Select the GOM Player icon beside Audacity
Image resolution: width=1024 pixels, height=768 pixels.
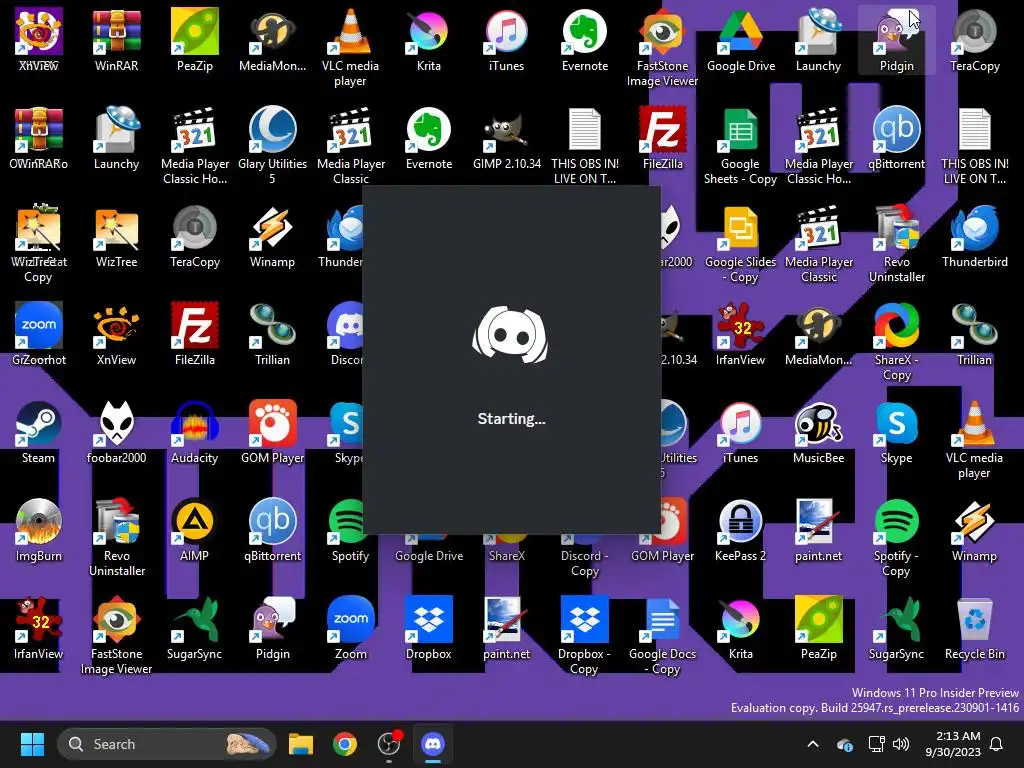(272, 432)
